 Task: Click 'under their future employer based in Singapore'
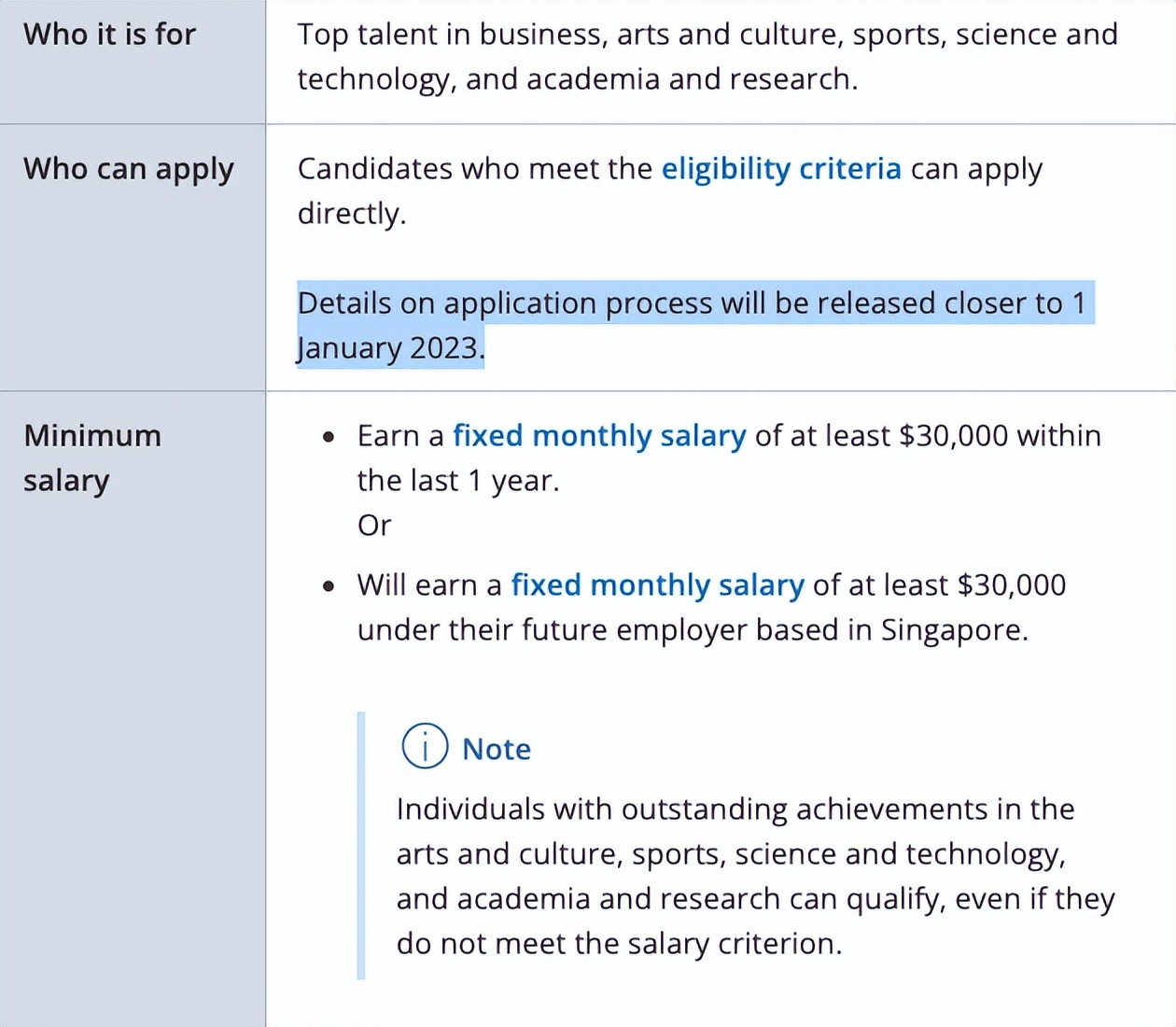(x=693, y=630)
